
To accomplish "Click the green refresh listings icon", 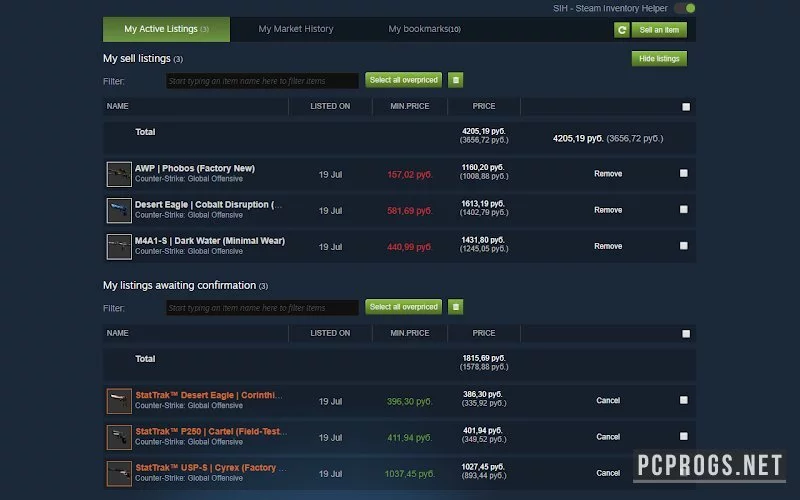I will (x=621, y=30).
